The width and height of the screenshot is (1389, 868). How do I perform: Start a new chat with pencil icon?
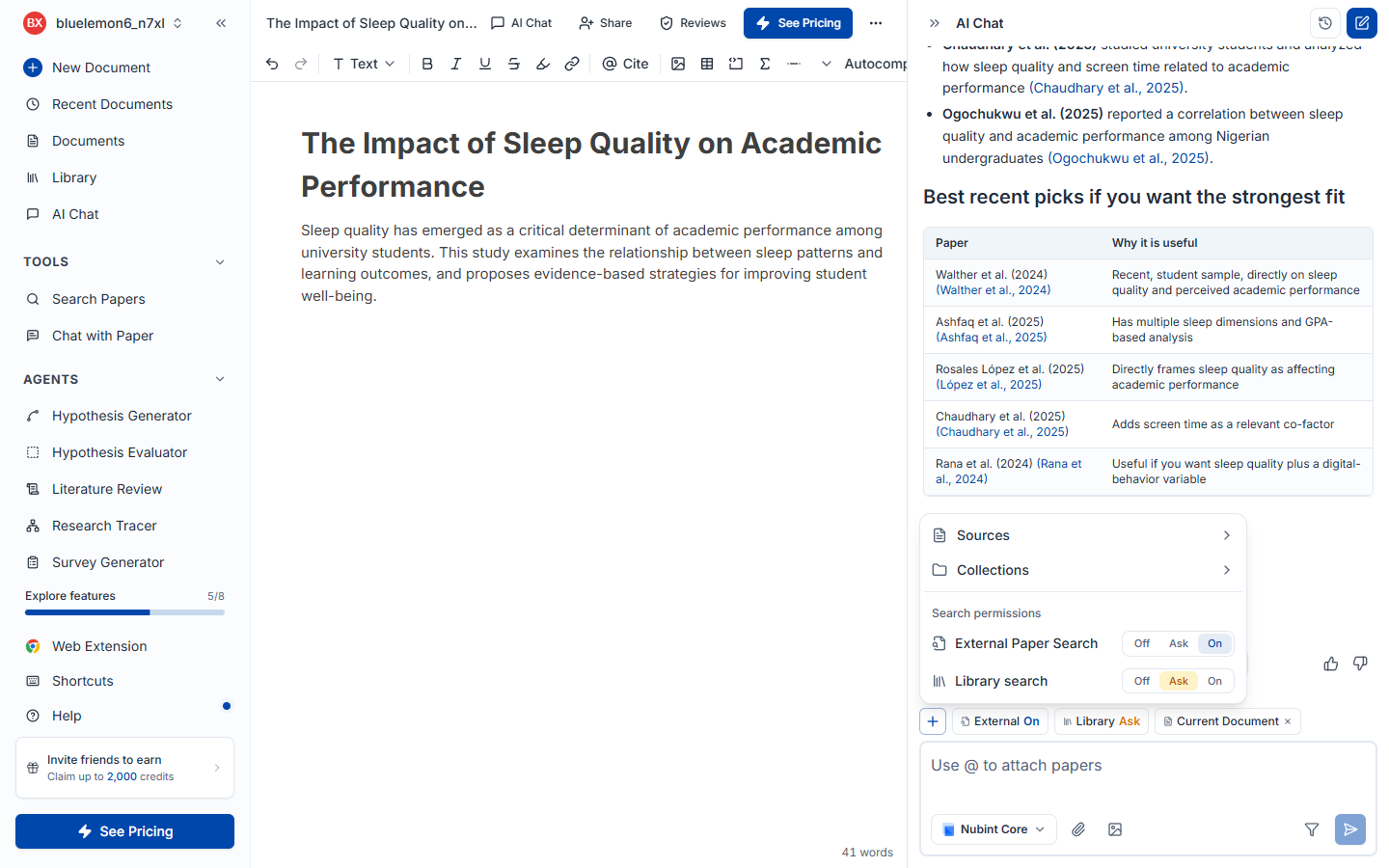point(1362,23)
